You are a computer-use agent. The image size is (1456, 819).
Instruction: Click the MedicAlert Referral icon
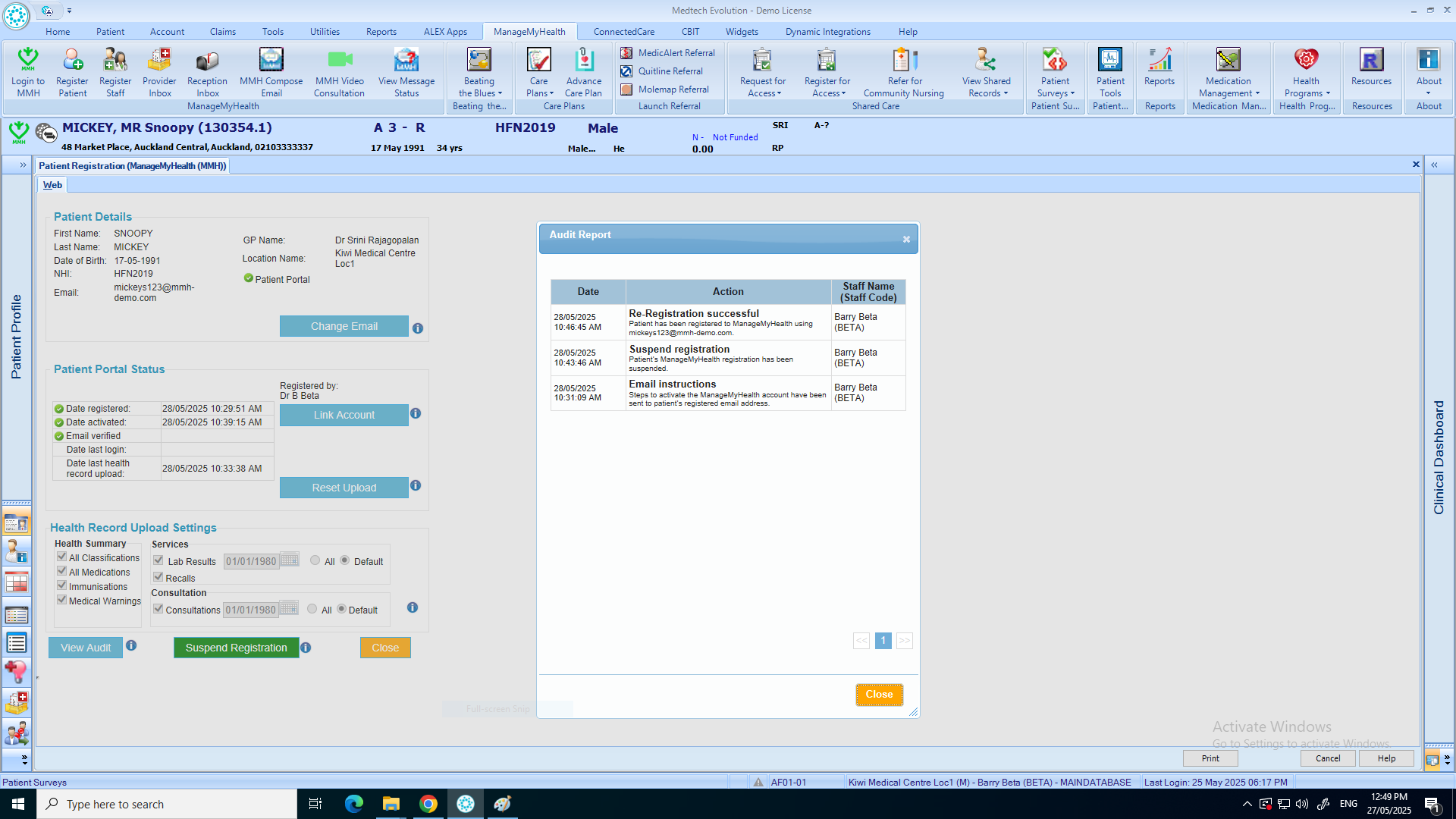[x=626, y=53]
